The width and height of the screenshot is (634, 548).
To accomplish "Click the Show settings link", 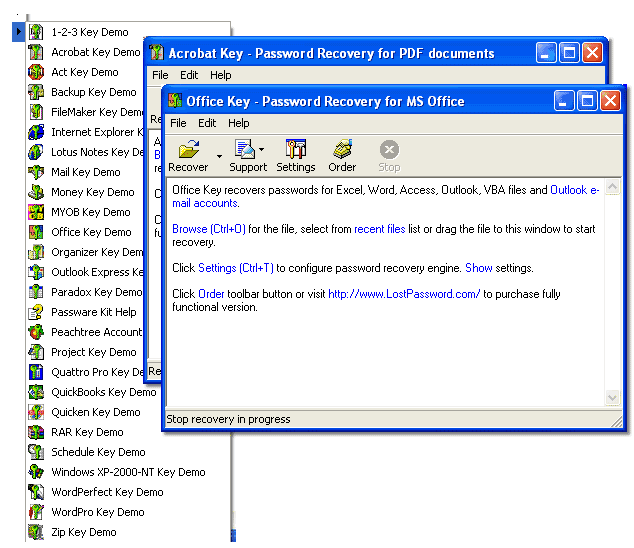I will click(479, 268).
